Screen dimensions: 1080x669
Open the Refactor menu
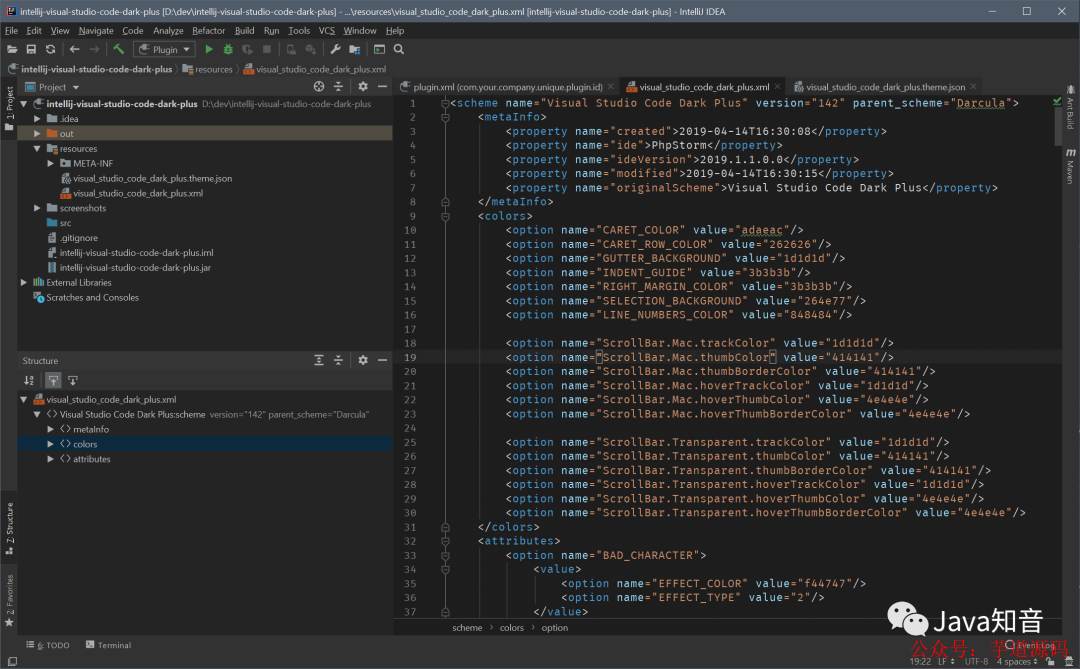(208, 31)
